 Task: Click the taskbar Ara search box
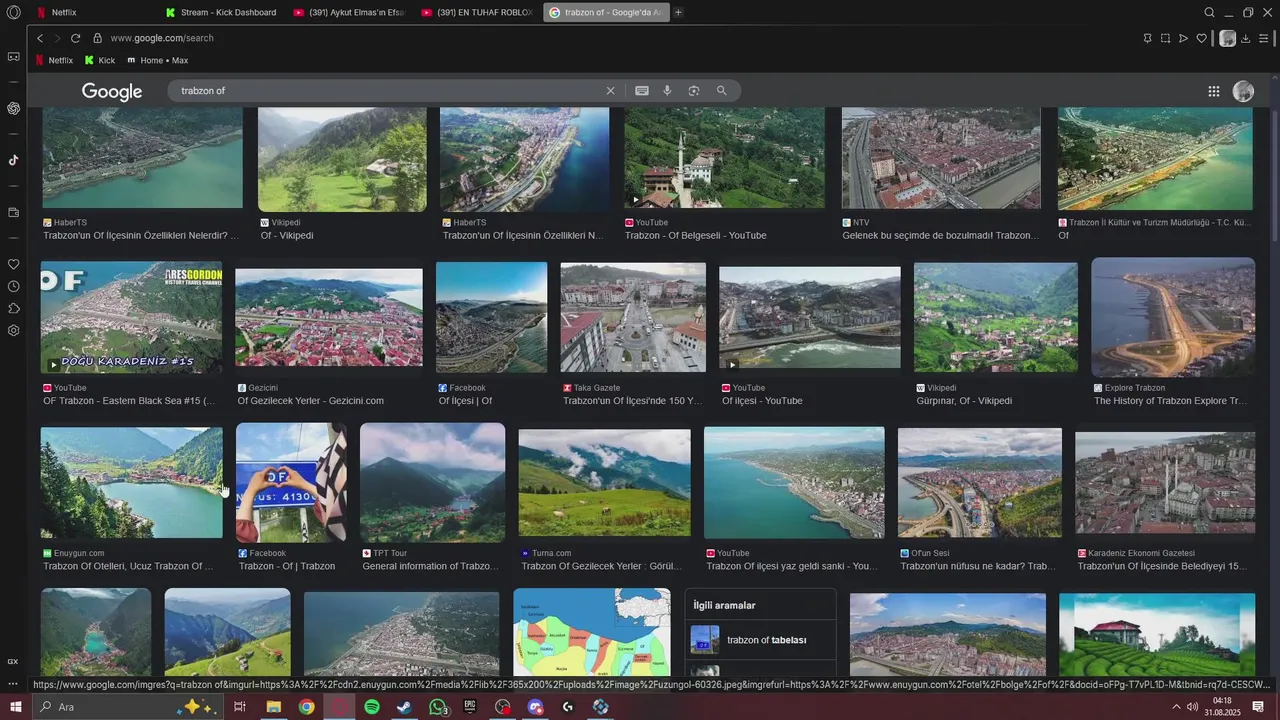[x=126, y=707]
